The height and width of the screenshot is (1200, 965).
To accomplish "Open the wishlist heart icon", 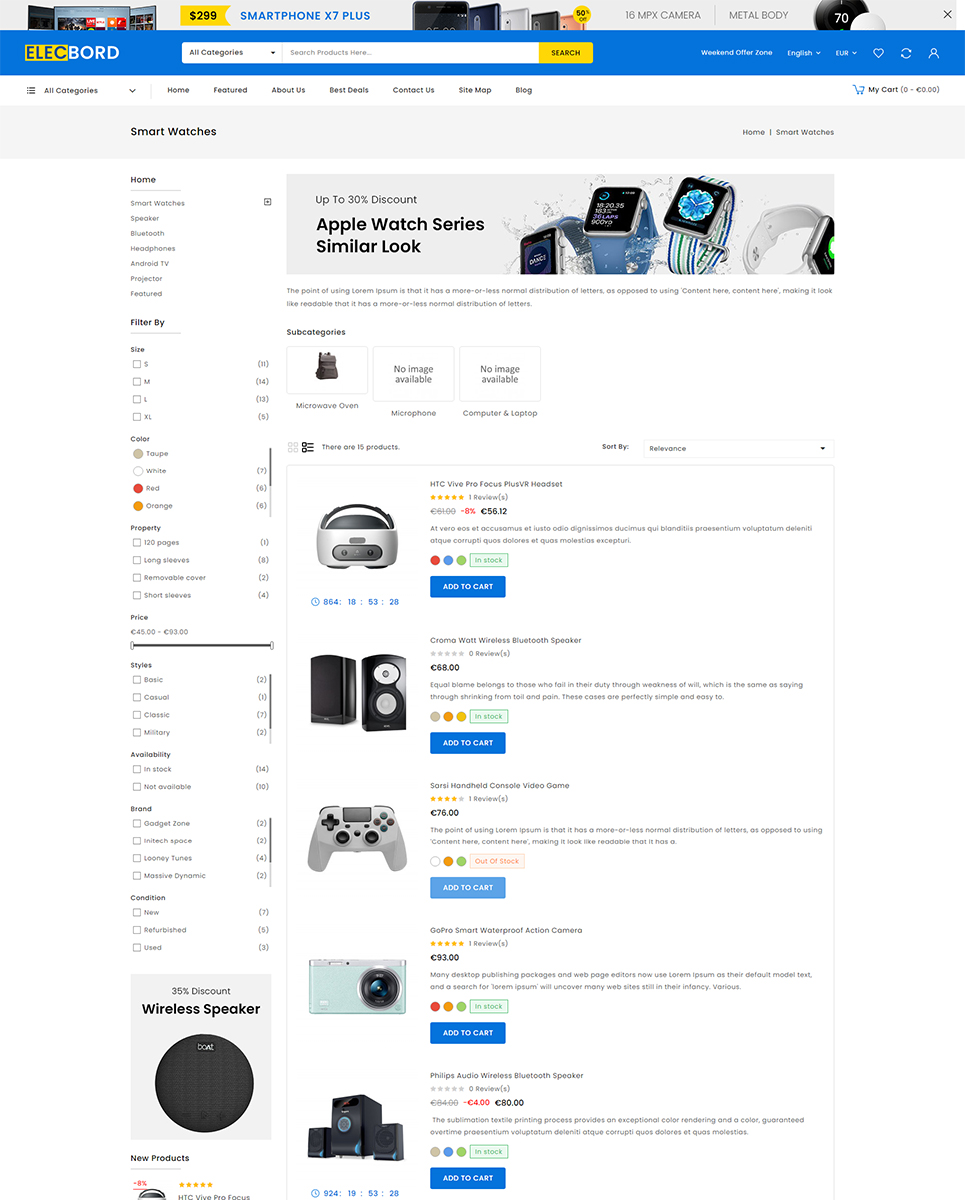I will click(x=878, y=53).
